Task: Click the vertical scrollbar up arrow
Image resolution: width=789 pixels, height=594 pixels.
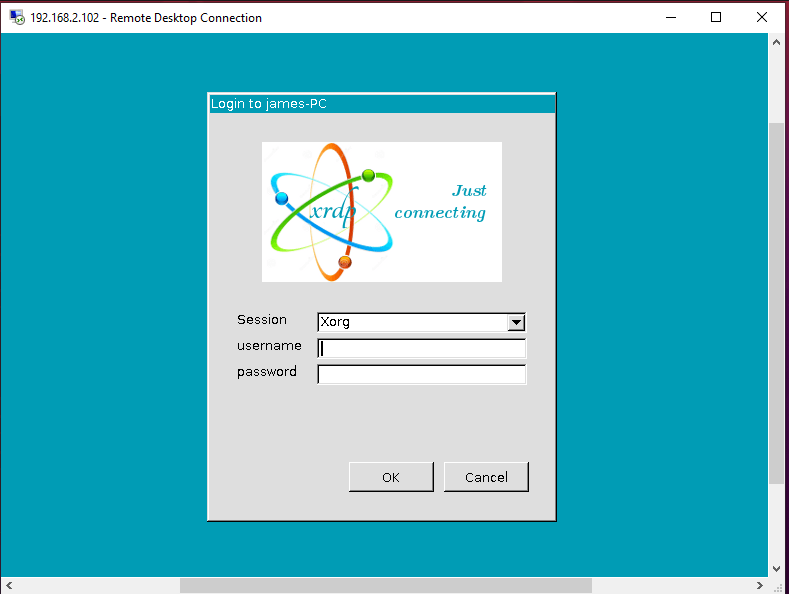Action: click(x=776, y=42)
